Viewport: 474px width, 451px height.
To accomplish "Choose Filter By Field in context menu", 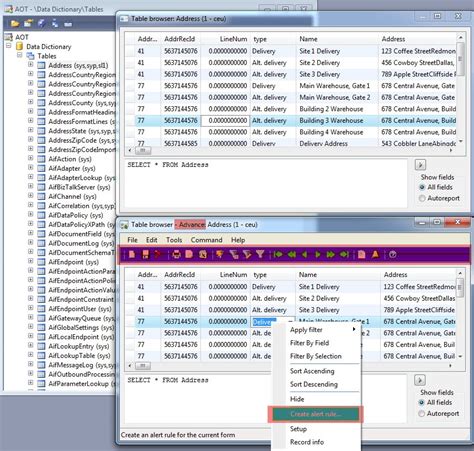I will (x=316, y=343).
